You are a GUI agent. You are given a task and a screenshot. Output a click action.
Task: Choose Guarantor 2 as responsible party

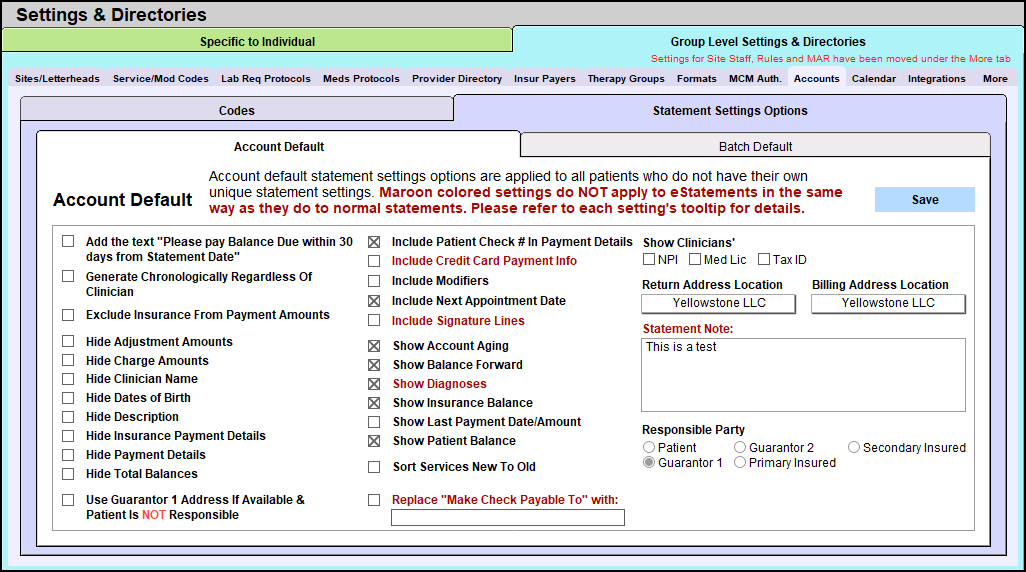[x=741, y=448]
